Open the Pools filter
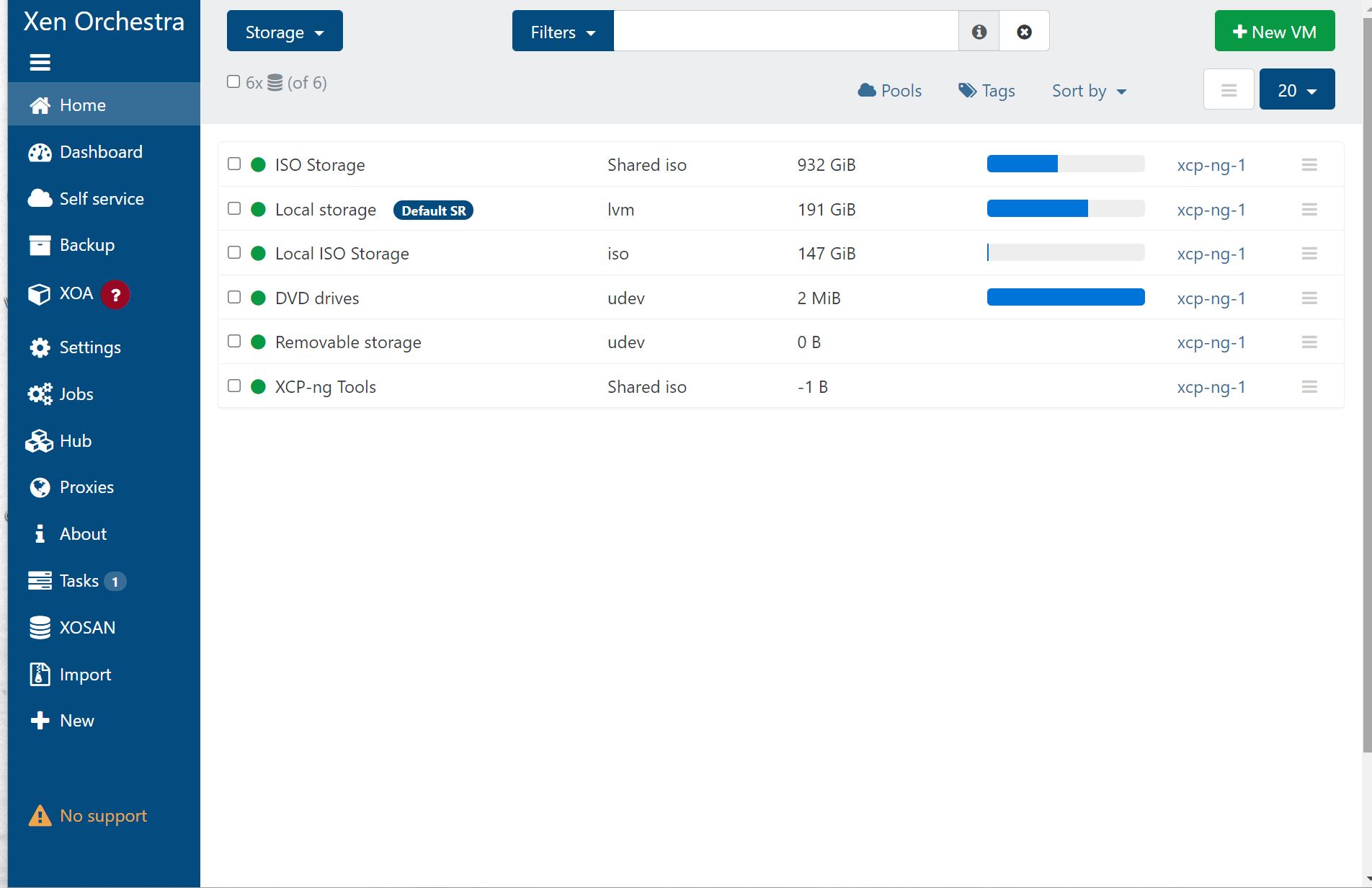1372x888 pixels. click(x=890, y=91)
